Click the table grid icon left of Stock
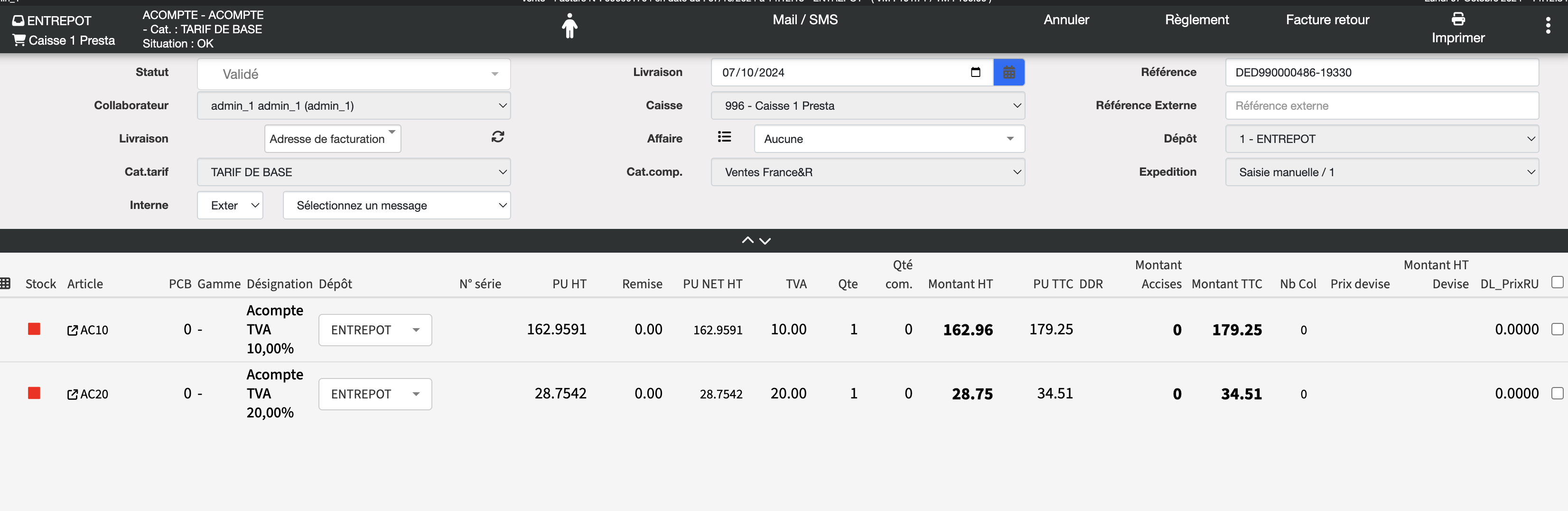1568x511 pixels. [6, 283]
